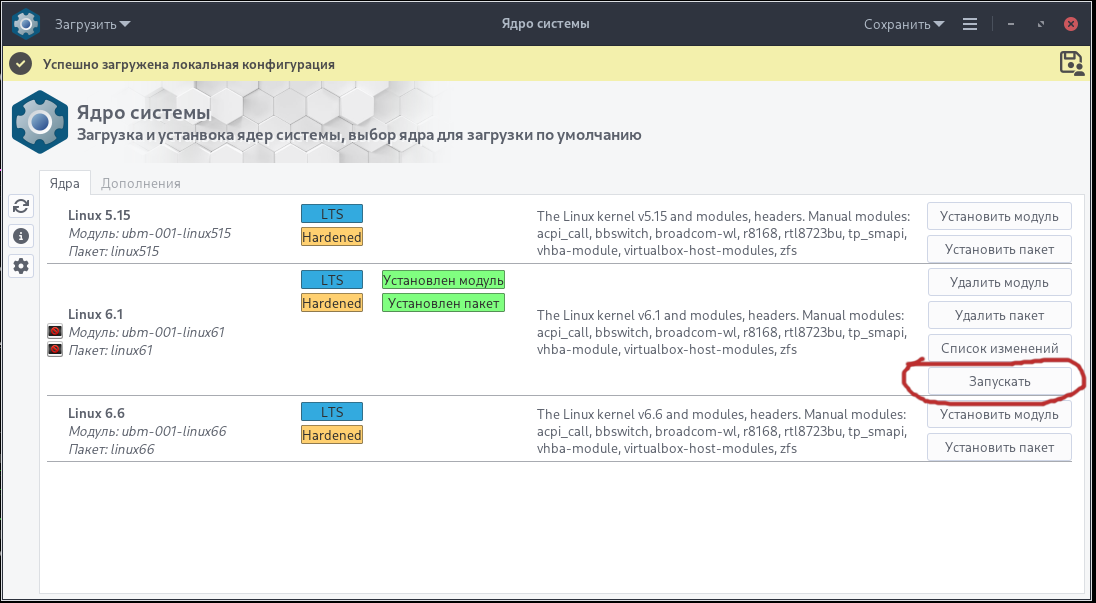Viewport: 1096px width, 603px height.
Task: Open "Список изменений" for Linux 6.1
Action: point(999,348)
